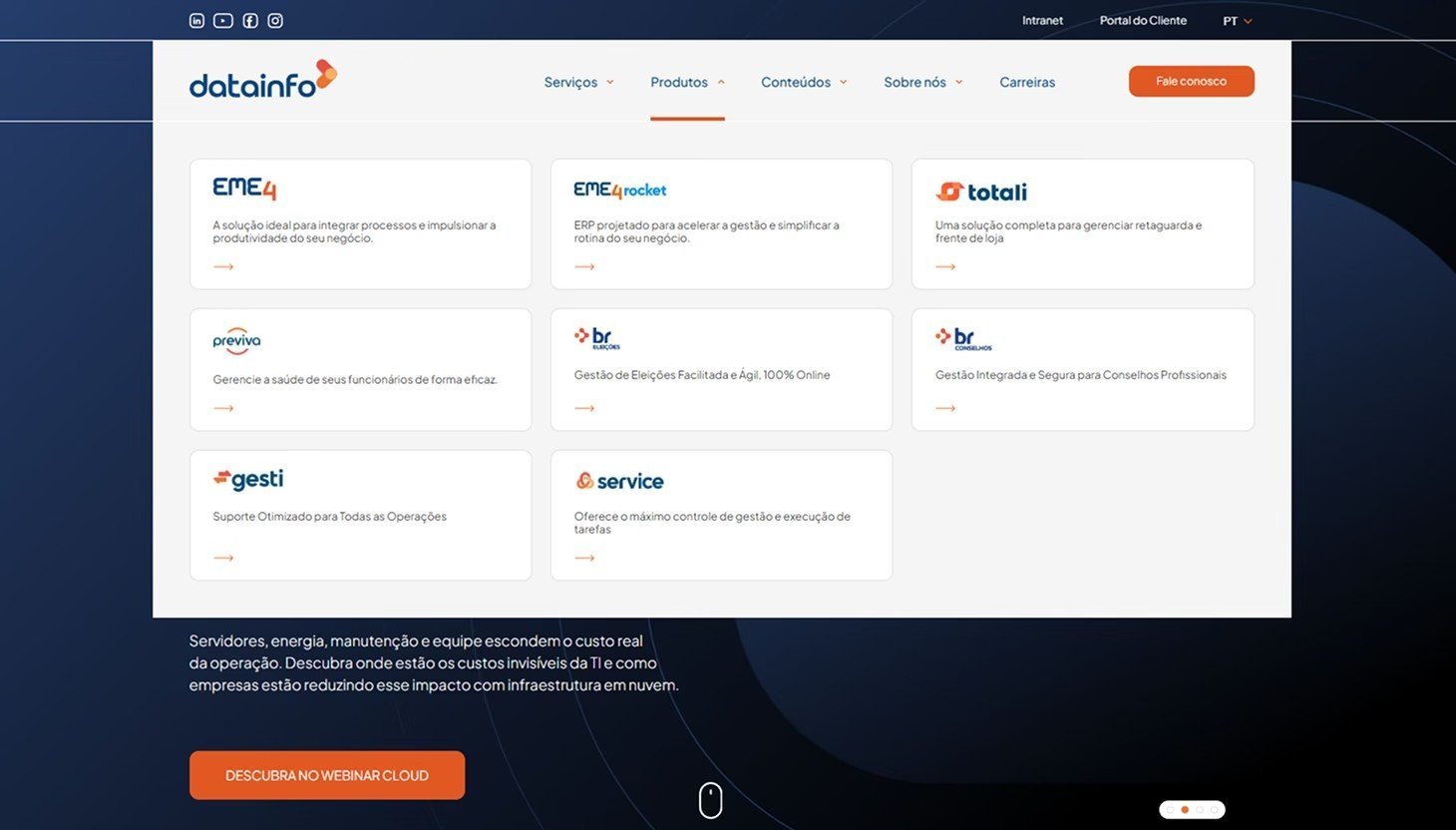Open the YouTube social icon
The height and width of the screenshot is (830, 1456).
tap(223, 21)
